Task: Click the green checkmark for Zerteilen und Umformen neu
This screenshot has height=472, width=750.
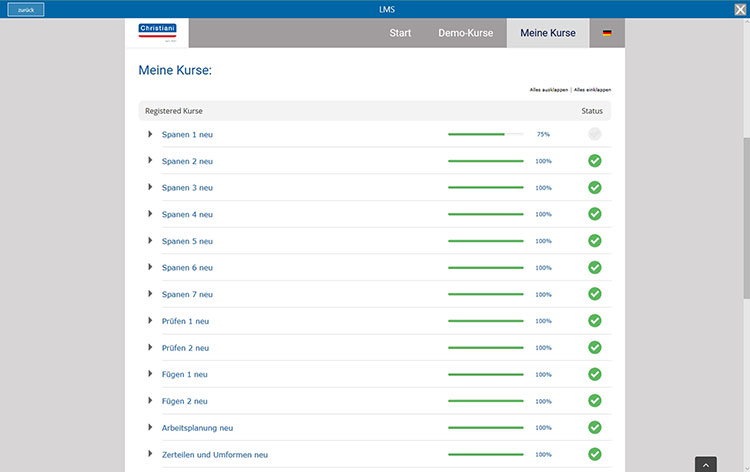Action: point(595,454)
